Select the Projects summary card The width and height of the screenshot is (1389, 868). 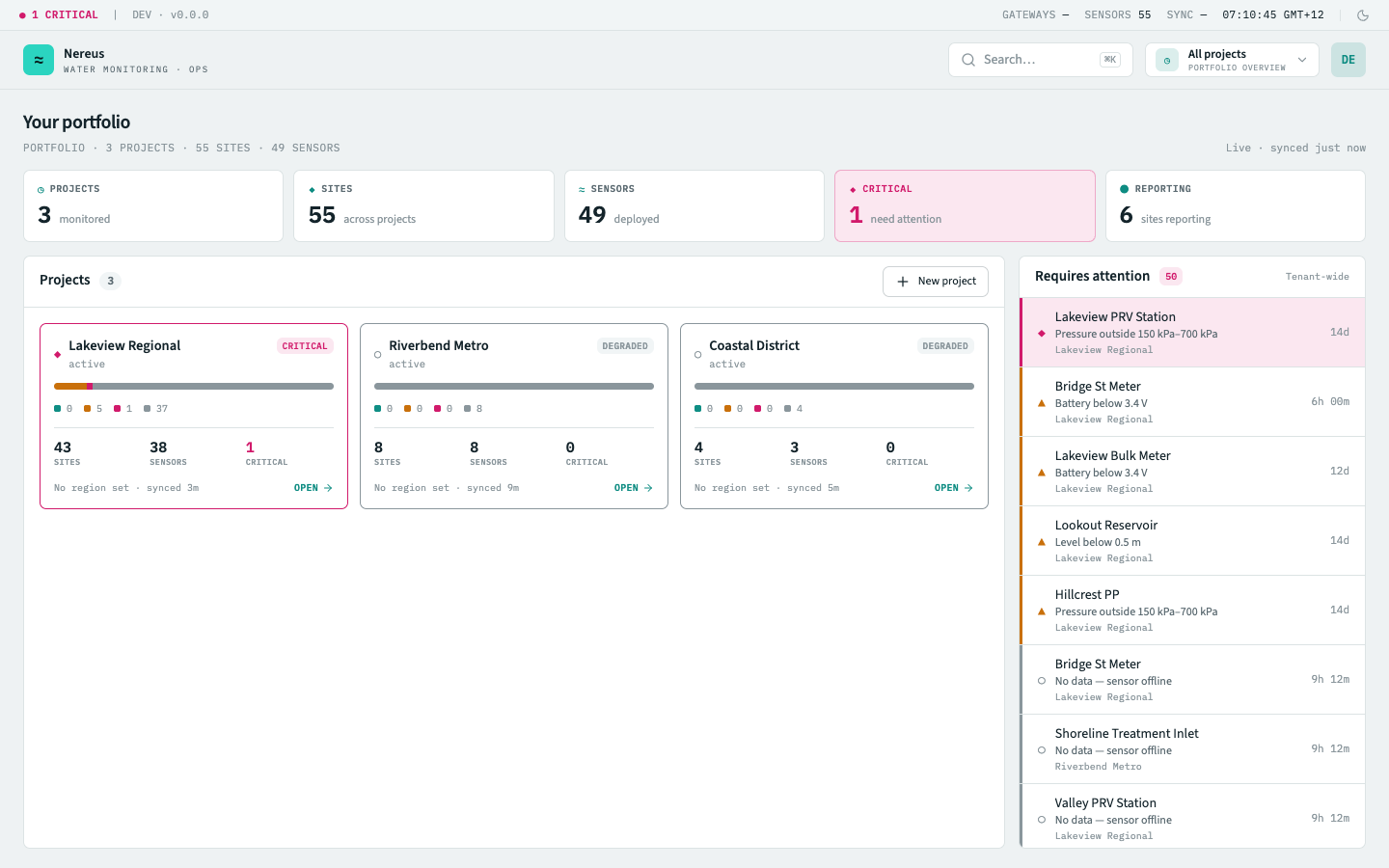[153, 206]
